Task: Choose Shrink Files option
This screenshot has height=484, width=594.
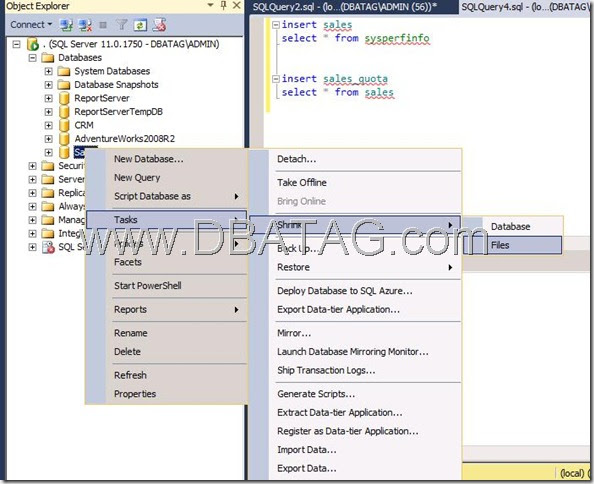Action: point(513,245)
